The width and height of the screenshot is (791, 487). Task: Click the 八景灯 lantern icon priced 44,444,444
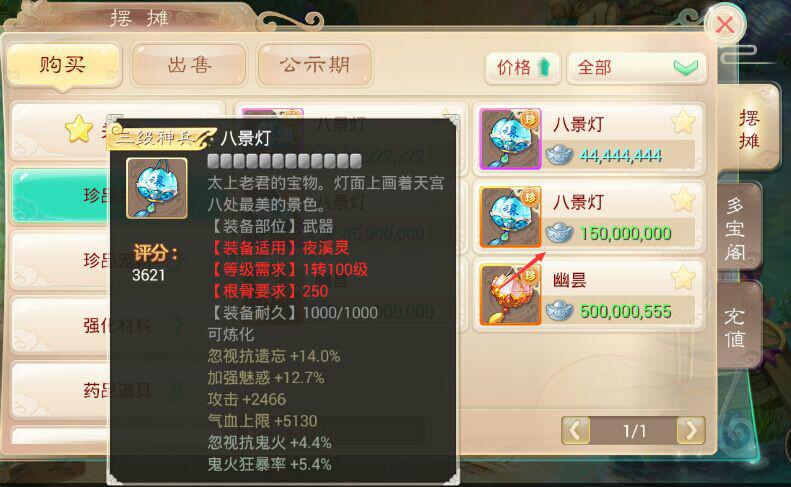pyautogui.click(x=511, y=139)
